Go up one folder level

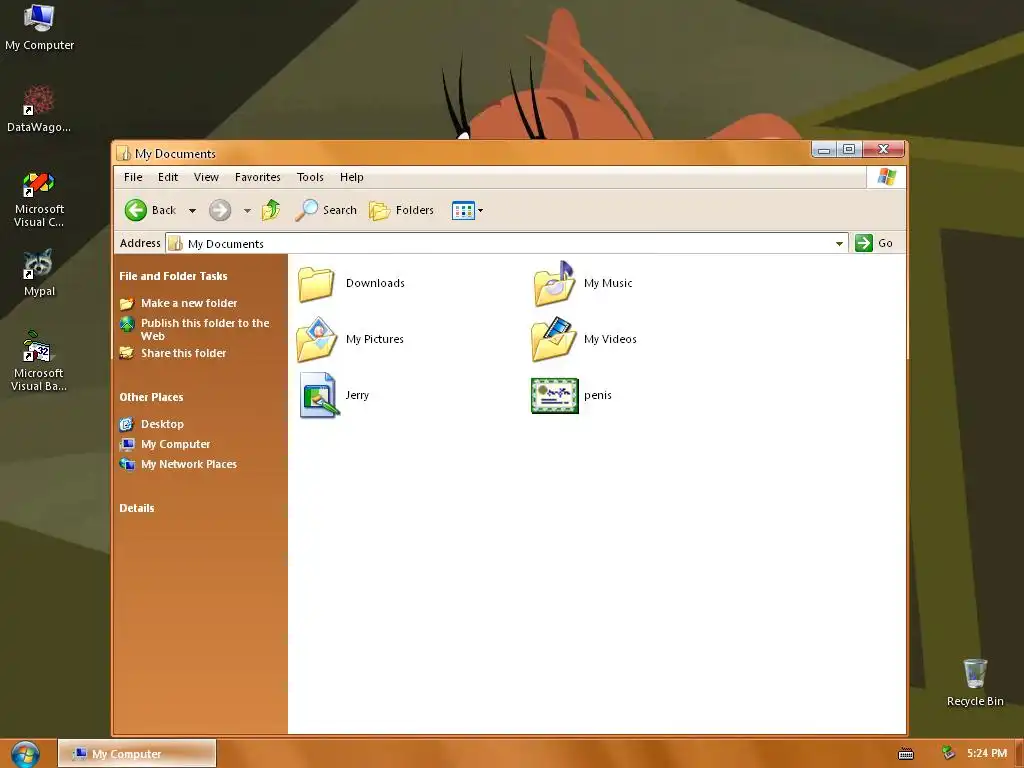(271, 210)
